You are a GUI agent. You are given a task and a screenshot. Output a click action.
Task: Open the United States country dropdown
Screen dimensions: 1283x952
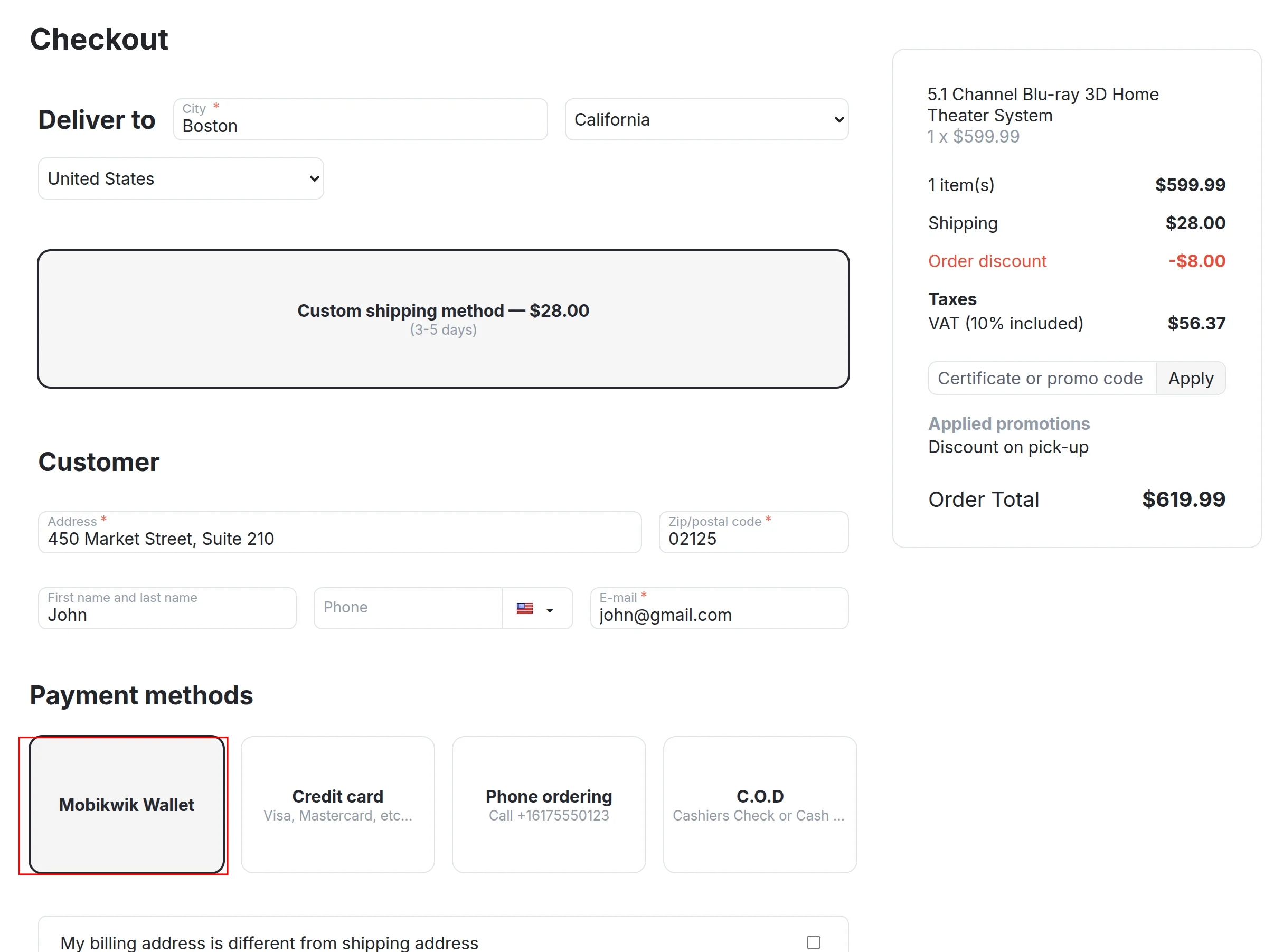click(181, 178)
